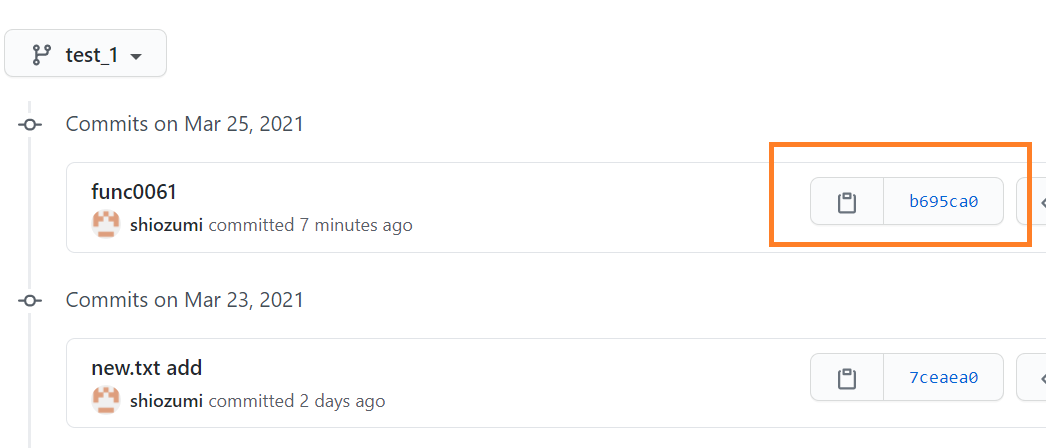Open the test_1 branch selector
Viewport: 1046px width, 448px height.
[85, 53]
